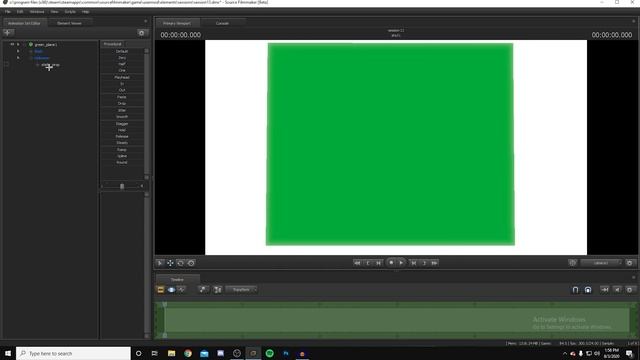Select the green_plane1 animation set

pos(45,44)
